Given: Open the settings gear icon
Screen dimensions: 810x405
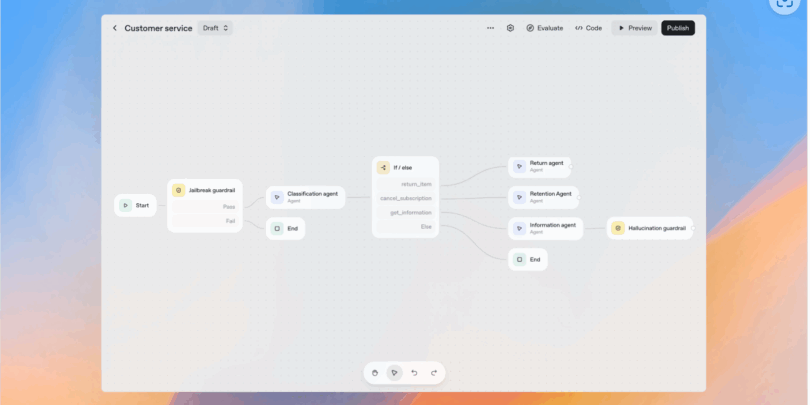Looking at the screenshot, I should pos(510,28).
